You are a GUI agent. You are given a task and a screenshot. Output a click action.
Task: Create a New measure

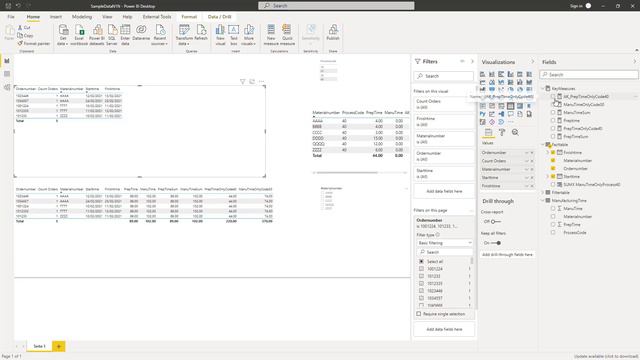tap(271, 35)
